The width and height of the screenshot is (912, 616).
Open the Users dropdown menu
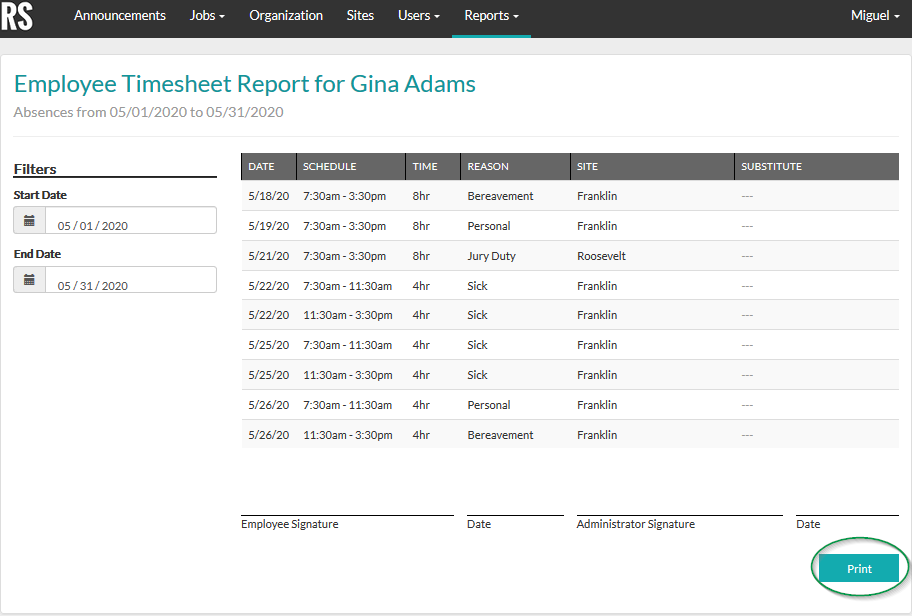click(418, 16)
